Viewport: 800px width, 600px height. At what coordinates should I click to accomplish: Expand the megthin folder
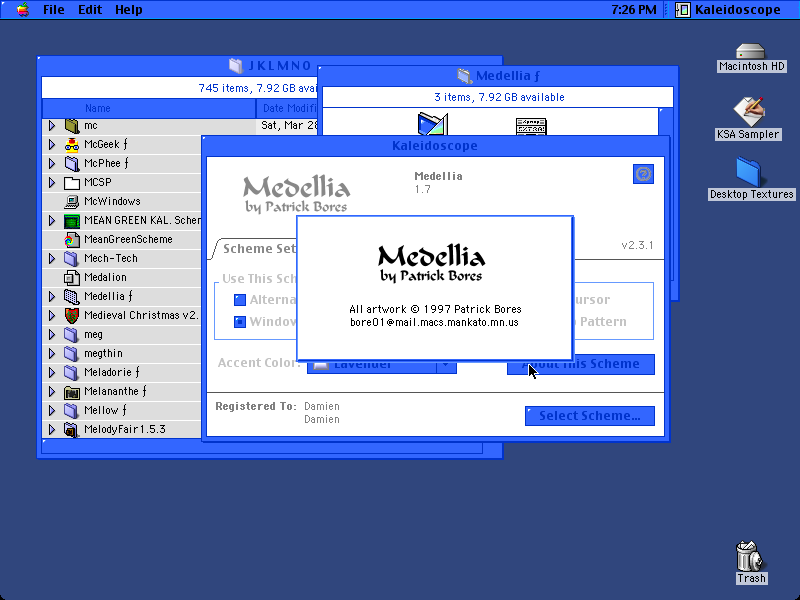(x=52, y=353)
